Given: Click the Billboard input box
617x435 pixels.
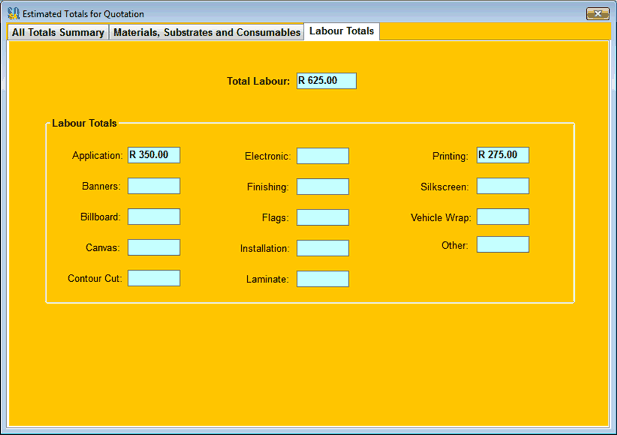Looking at the screenshot, I should [154, 217].
